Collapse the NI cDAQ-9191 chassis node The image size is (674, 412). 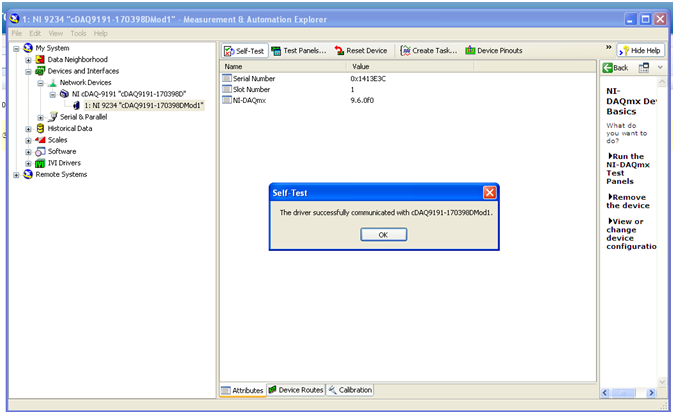[x=52, y=95]
